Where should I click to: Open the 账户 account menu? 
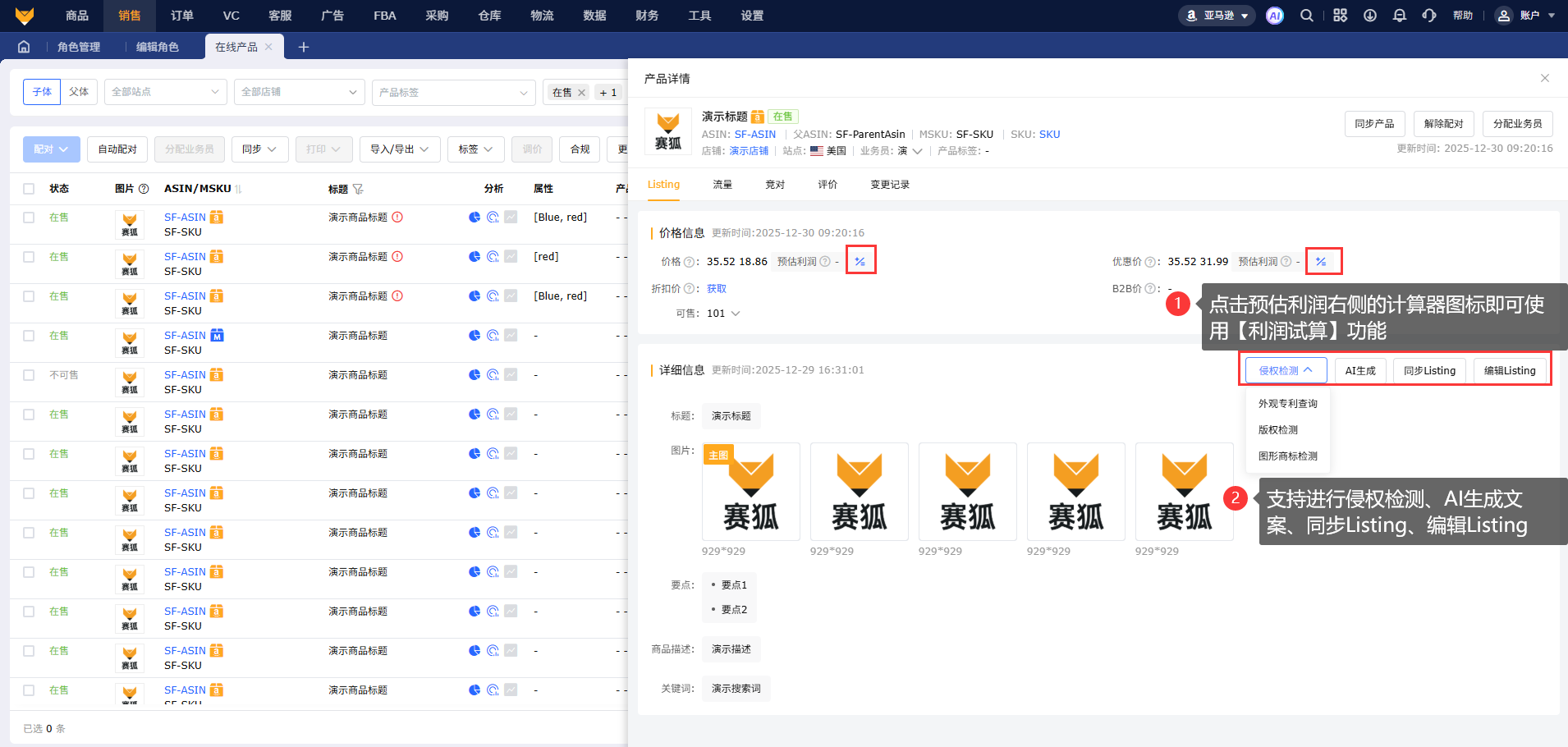tap(1526, 16)
